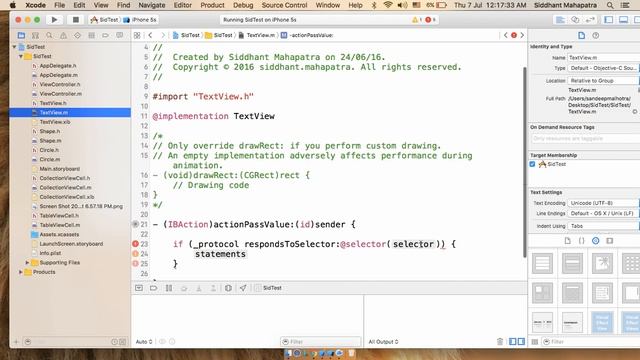
Task: Collapse the SidTest project root
Action: 14,47
